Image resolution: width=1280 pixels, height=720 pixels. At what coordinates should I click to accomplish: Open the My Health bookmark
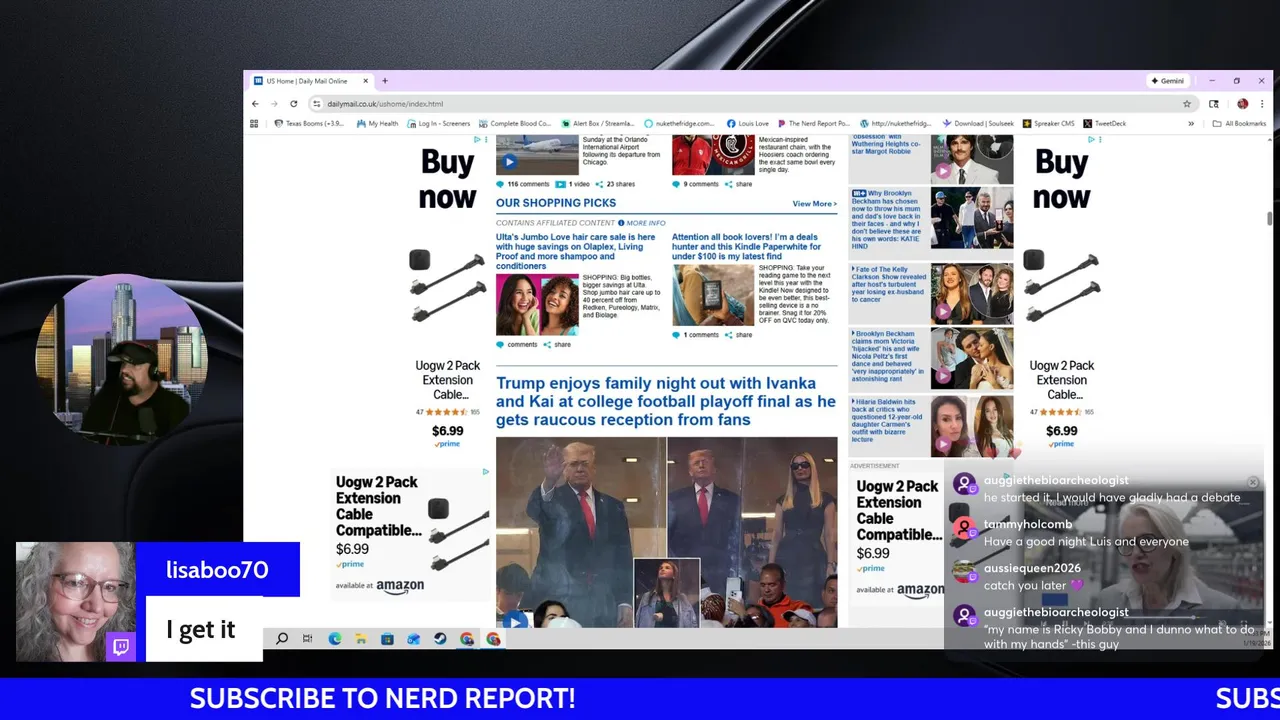[377, 124]
